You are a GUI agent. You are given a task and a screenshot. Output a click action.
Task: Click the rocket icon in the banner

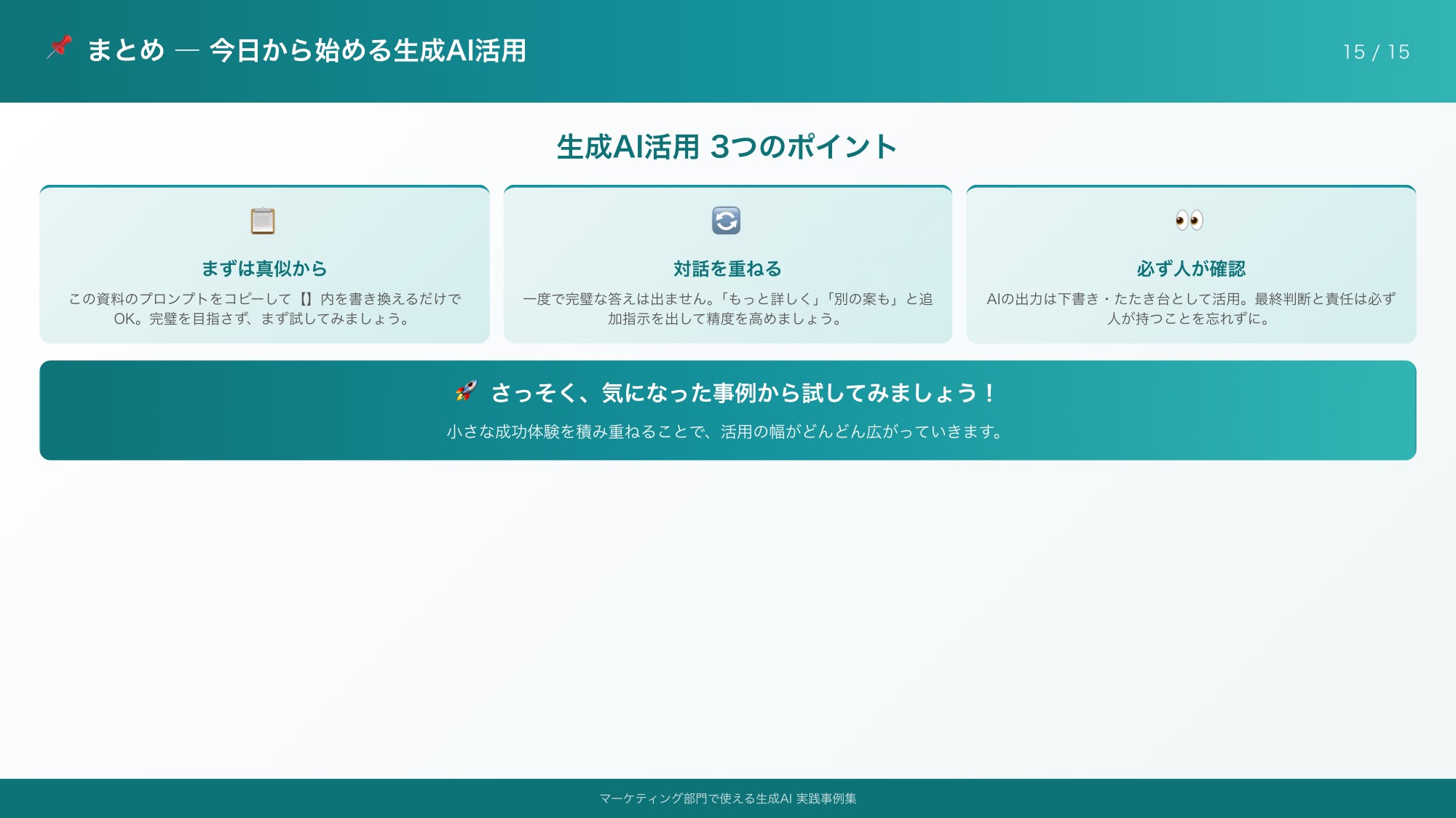point(466,392)
